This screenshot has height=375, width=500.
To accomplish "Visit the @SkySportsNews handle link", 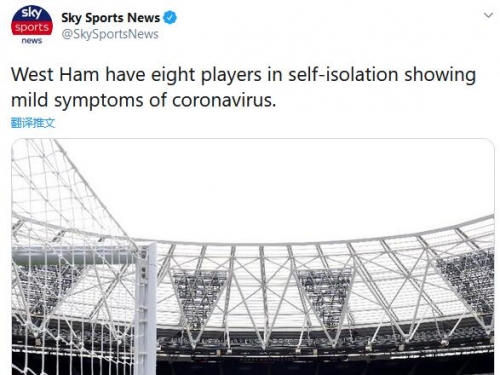I will [x=110, y=34].
